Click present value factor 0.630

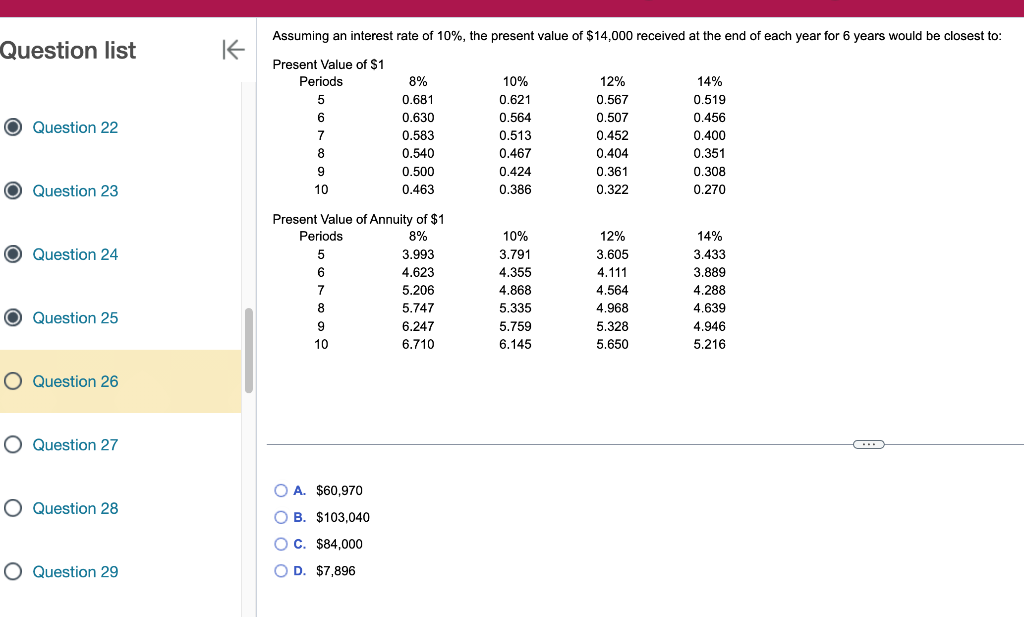(x=418, y=118)
